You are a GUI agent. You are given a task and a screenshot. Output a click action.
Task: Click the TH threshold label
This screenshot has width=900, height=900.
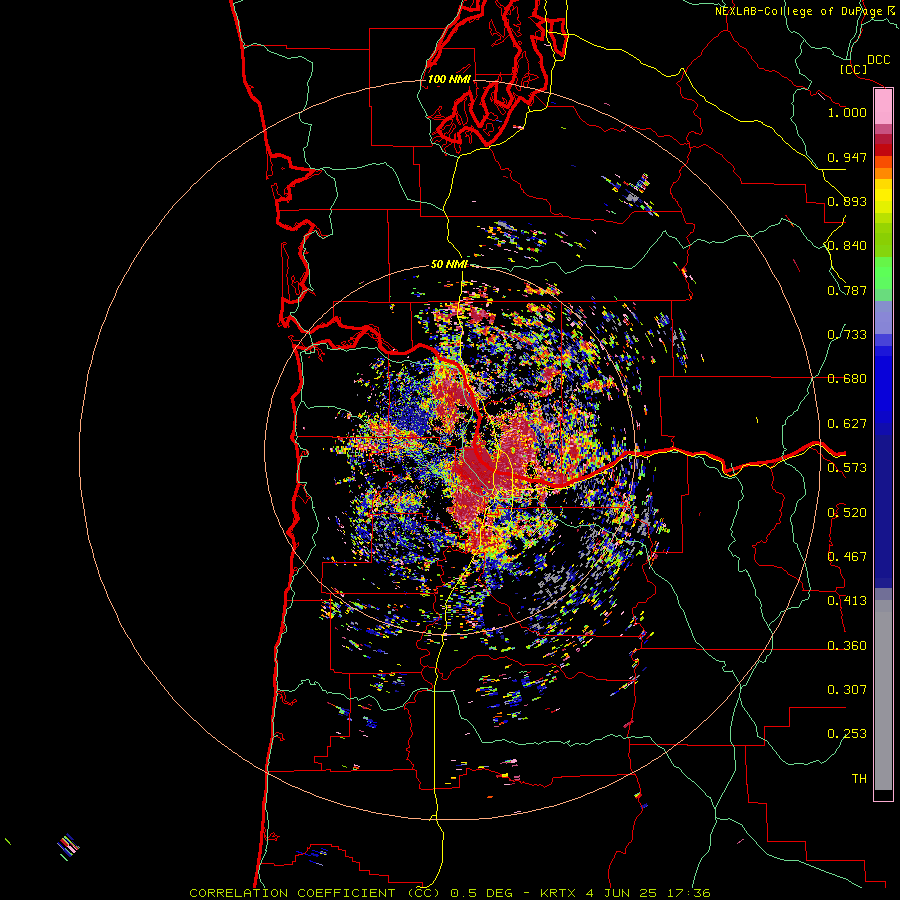pos(859,779)
